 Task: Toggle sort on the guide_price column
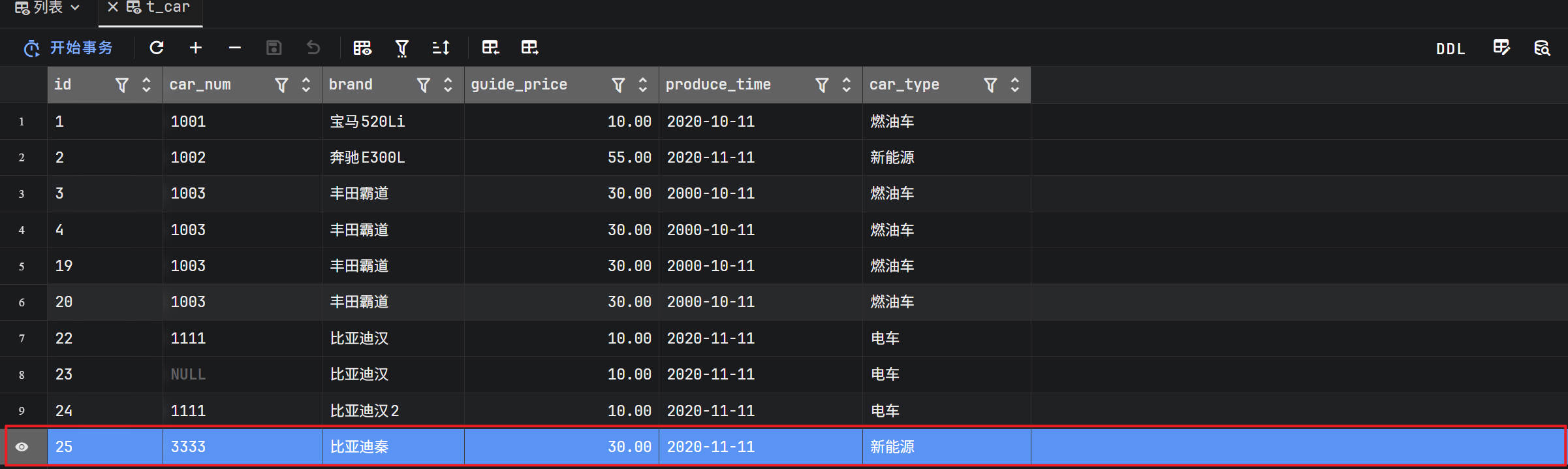[x=643, y=85]
